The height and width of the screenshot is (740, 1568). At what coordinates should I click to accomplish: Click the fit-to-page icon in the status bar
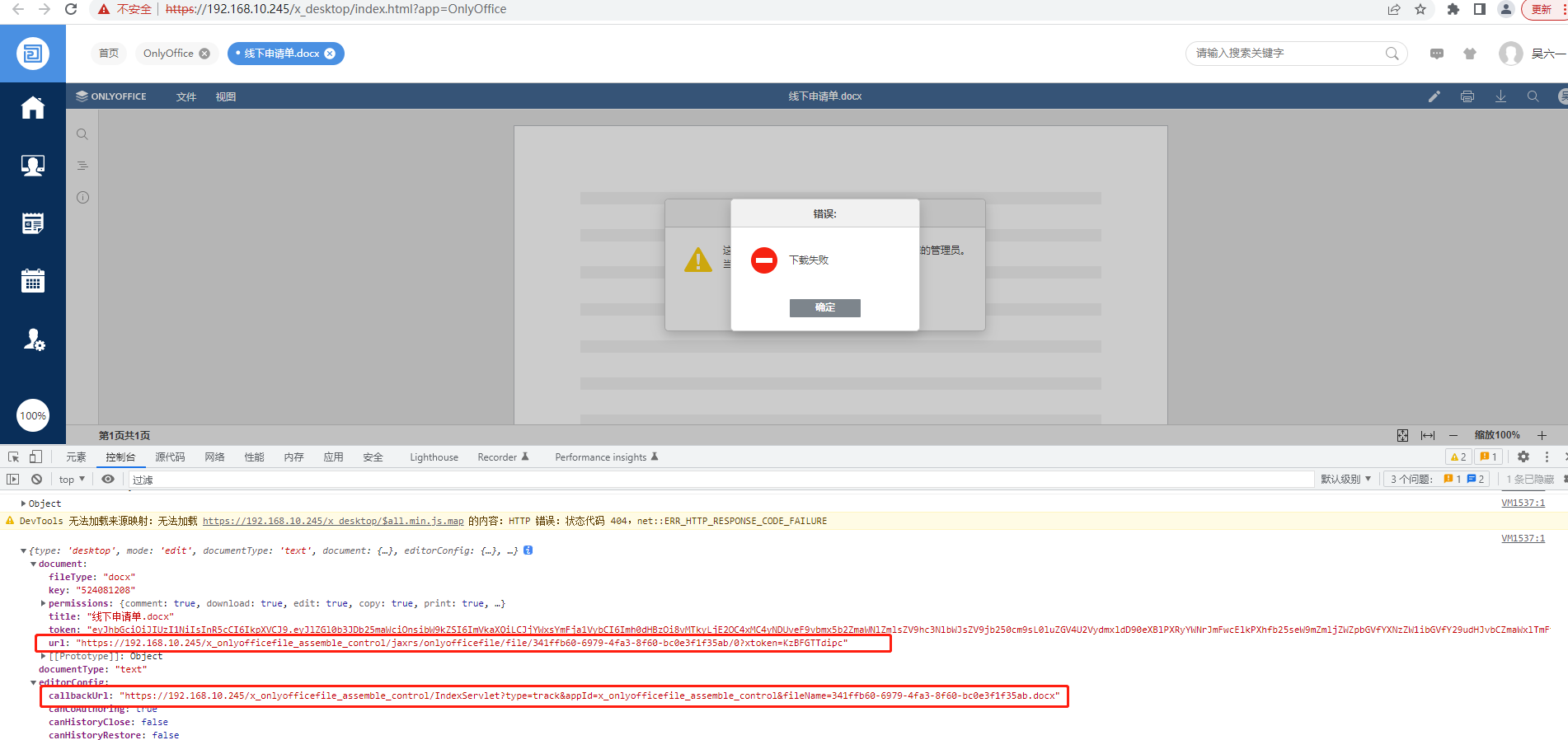click(x=1402, y=435)
